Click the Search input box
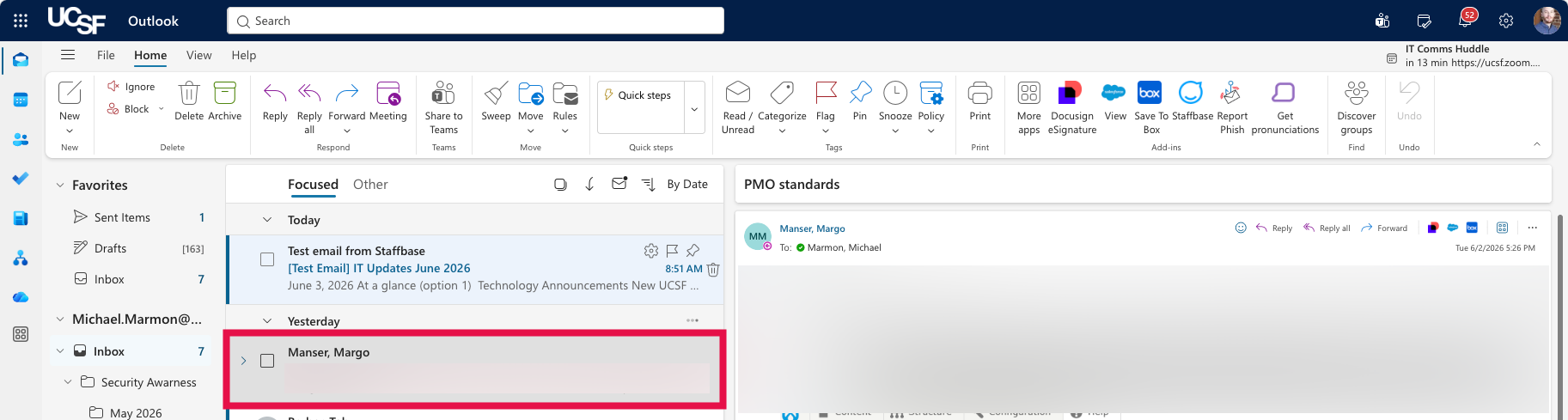This screenshot has width=1568, height=420. click(475, 21)
